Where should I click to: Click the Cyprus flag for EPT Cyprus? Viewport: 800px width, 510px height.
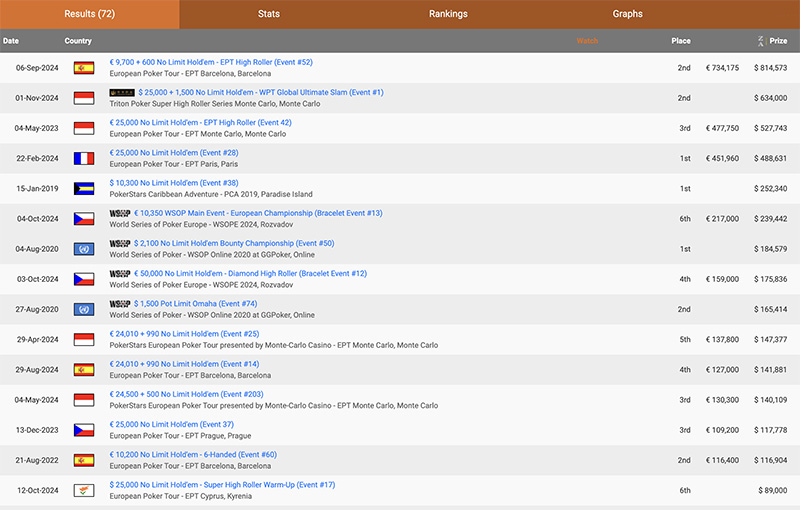pyautogui.click(x=84, y=489)
